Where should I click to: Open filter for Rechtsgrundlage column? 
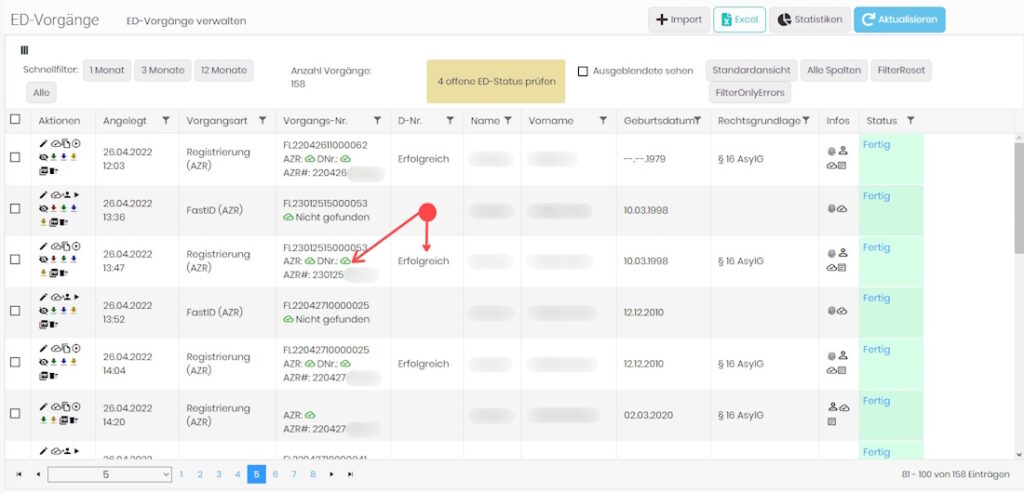tap(806, 120)
